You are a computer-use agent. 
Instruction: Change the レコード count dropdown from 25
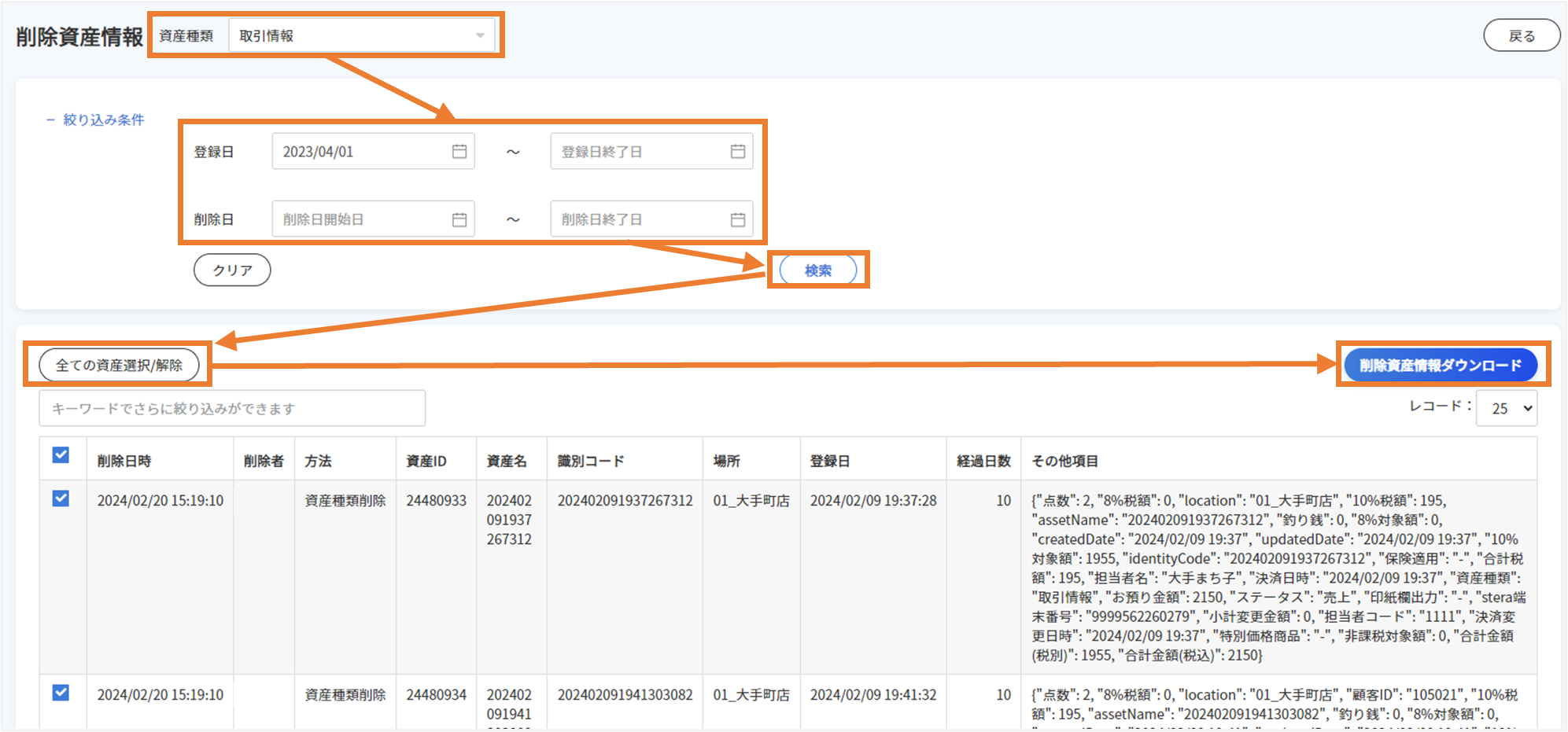pyautogui.click(x=1506, y=408)
